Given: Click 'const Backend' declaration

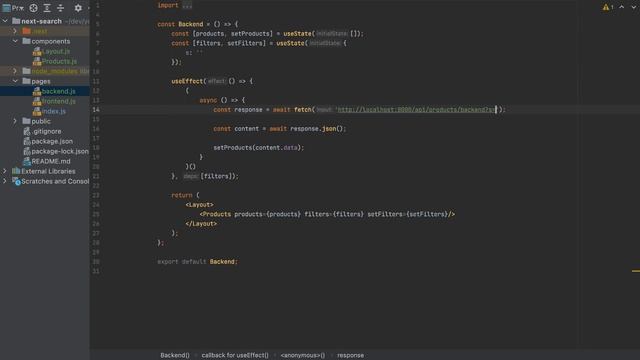Looking at the screenshot, I should pyautogui.click(x=180, y=24).
